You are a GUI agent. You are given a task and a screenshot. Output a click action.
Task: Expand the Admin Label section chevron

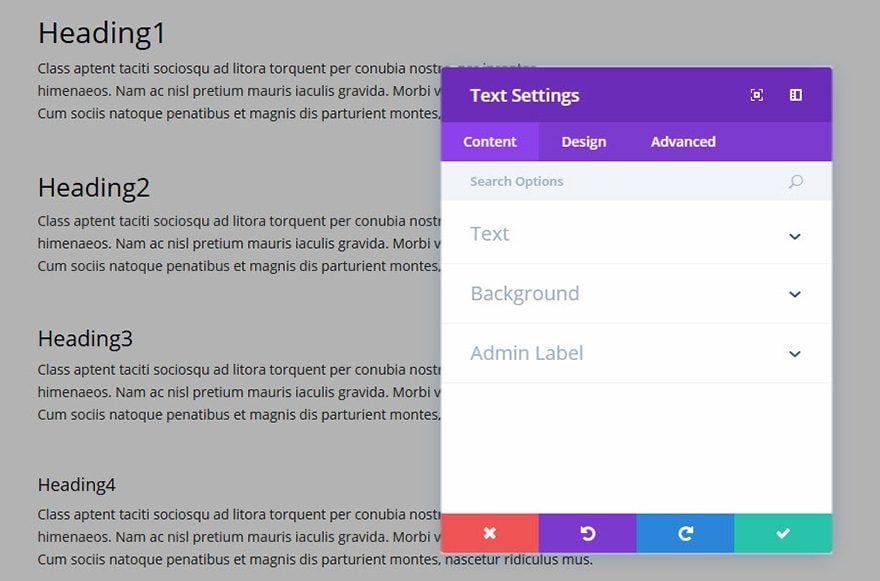pyautogui.click(x=795, y=354)
